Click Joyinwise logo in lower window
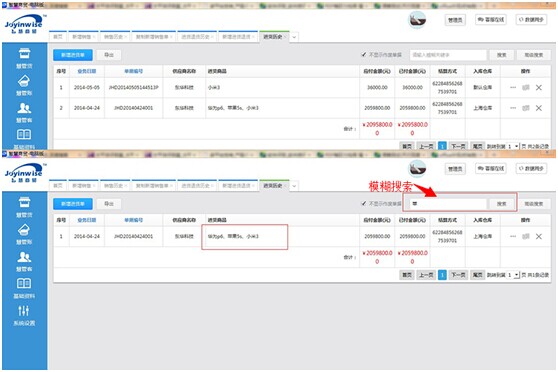The height and width of the screenshot is (372, 558). pyautogui.click(x=24, y=173)
